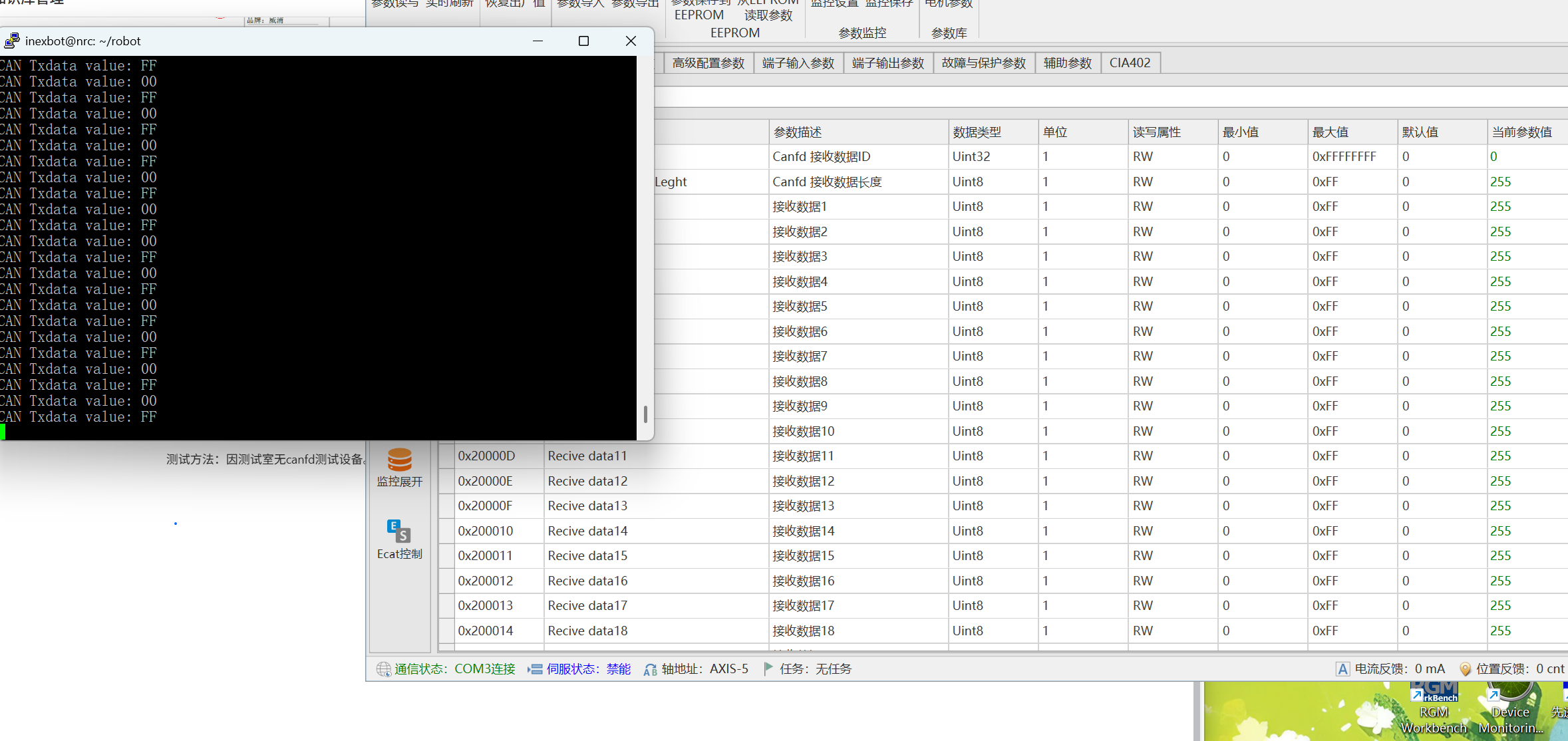
Task: Save parameters to EEPROM via 参数保存到EEPROM
Action: point(698,10)
